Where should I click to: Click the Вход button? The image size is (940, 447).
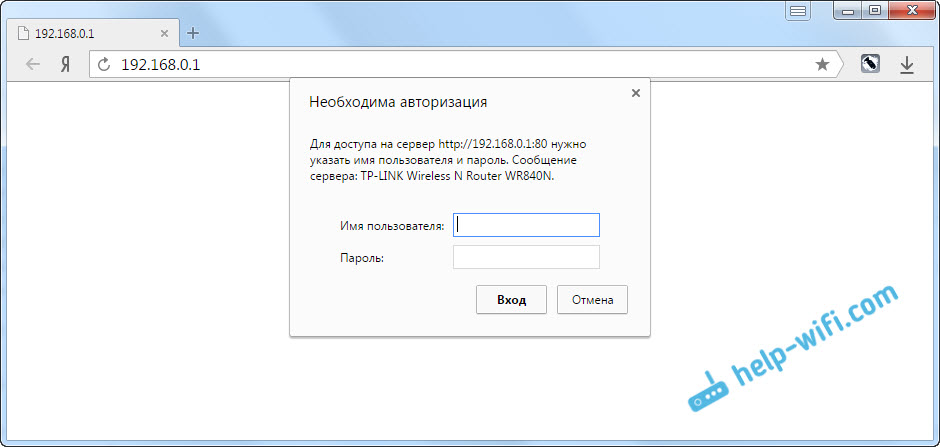[x=511, y=300]
